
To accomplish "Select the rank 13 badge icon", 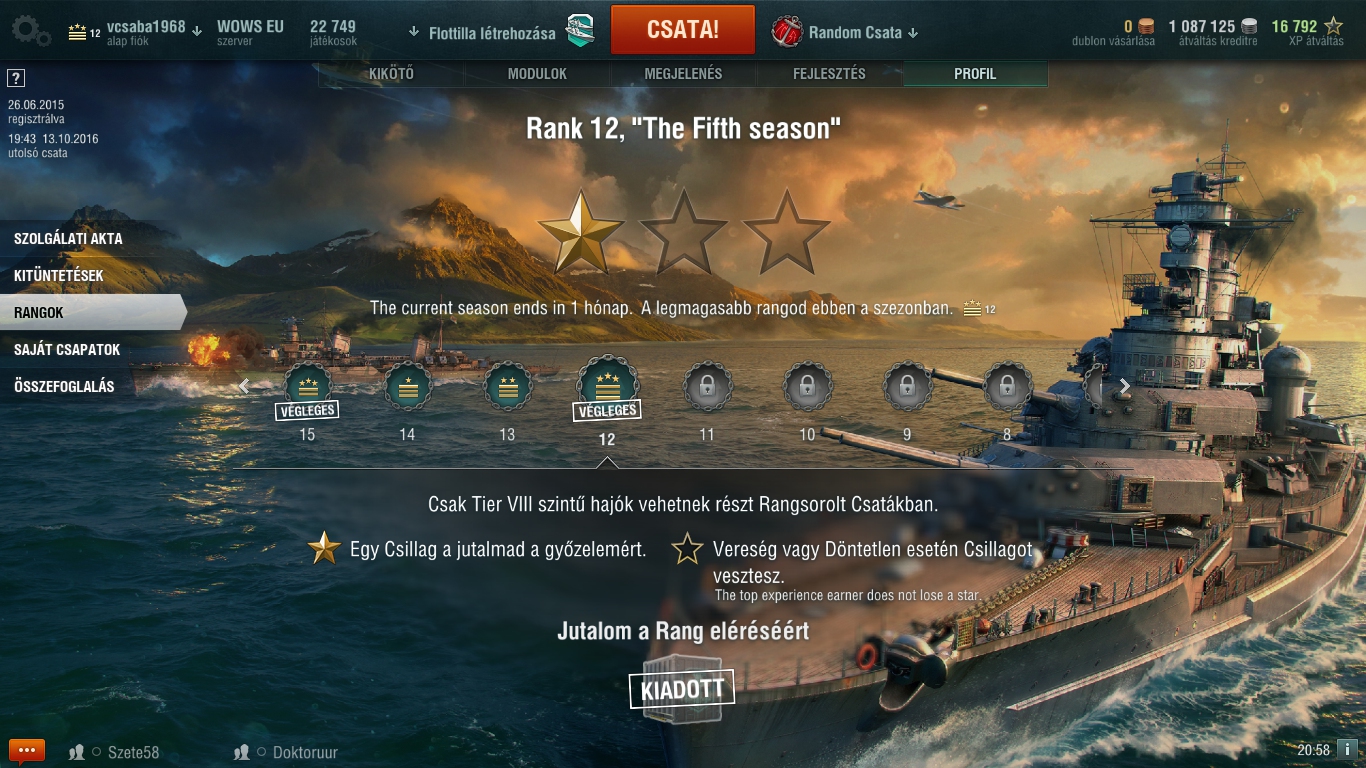I will (x=507, y=386).
